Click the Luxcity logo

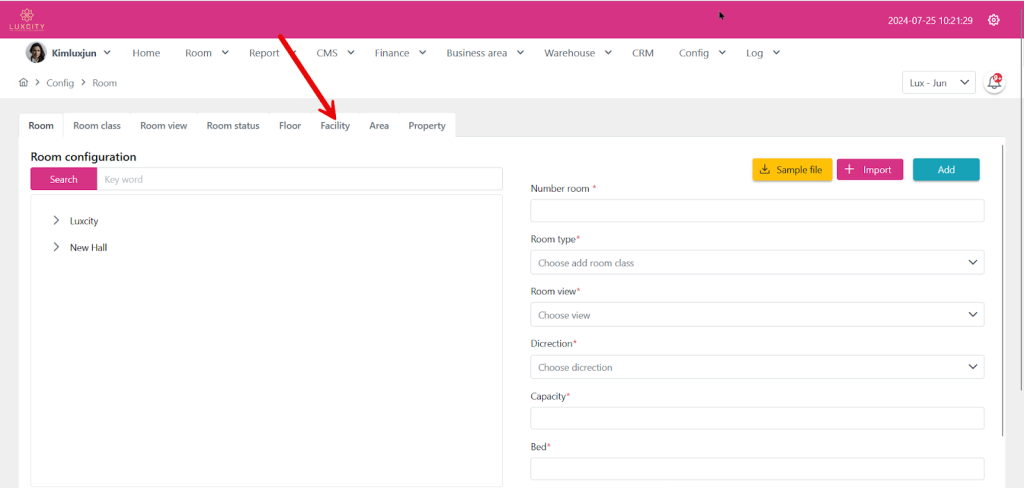(21, 19)
